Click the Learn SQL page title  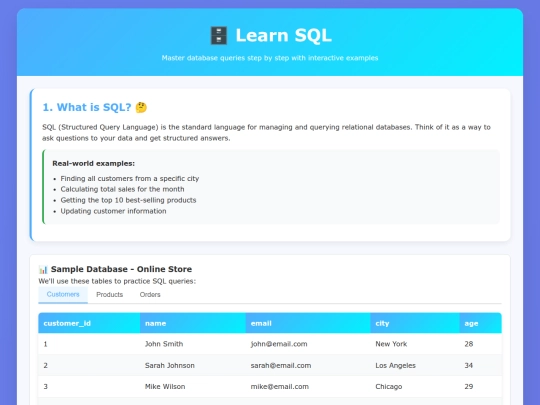pos(283,35)
